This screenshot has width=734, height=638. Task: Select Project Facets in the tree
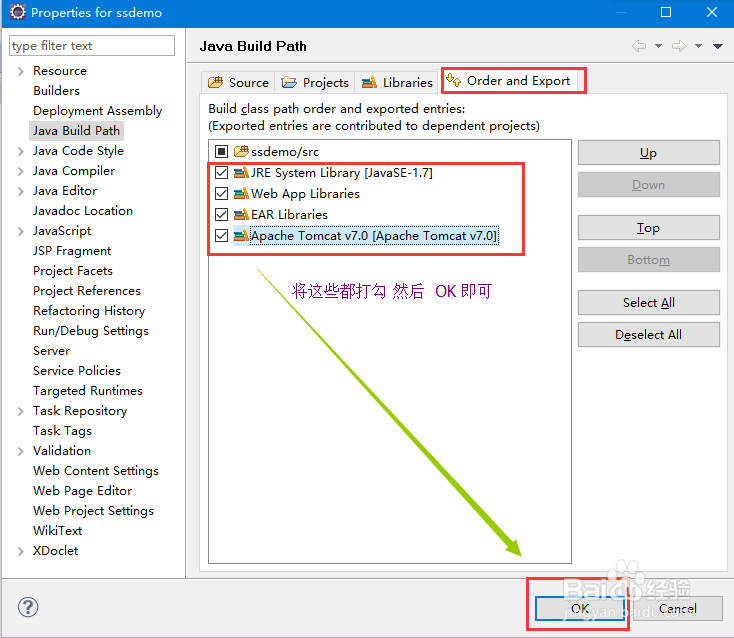pos(73,271)
